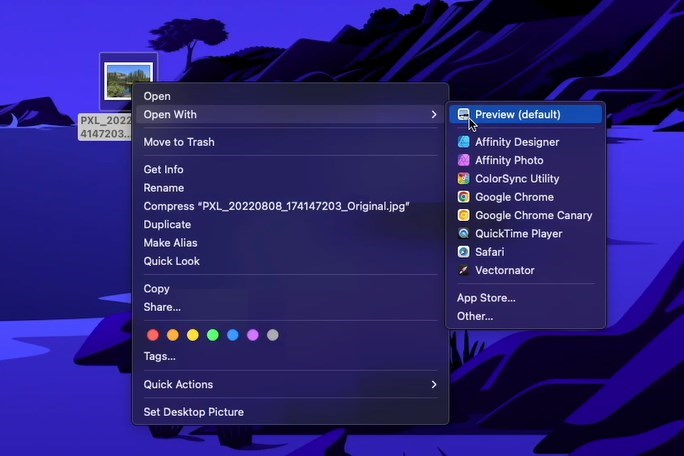Apply the green tag color
The width and height of the screenshot is (684, 456).
click(x=213, y=335)
